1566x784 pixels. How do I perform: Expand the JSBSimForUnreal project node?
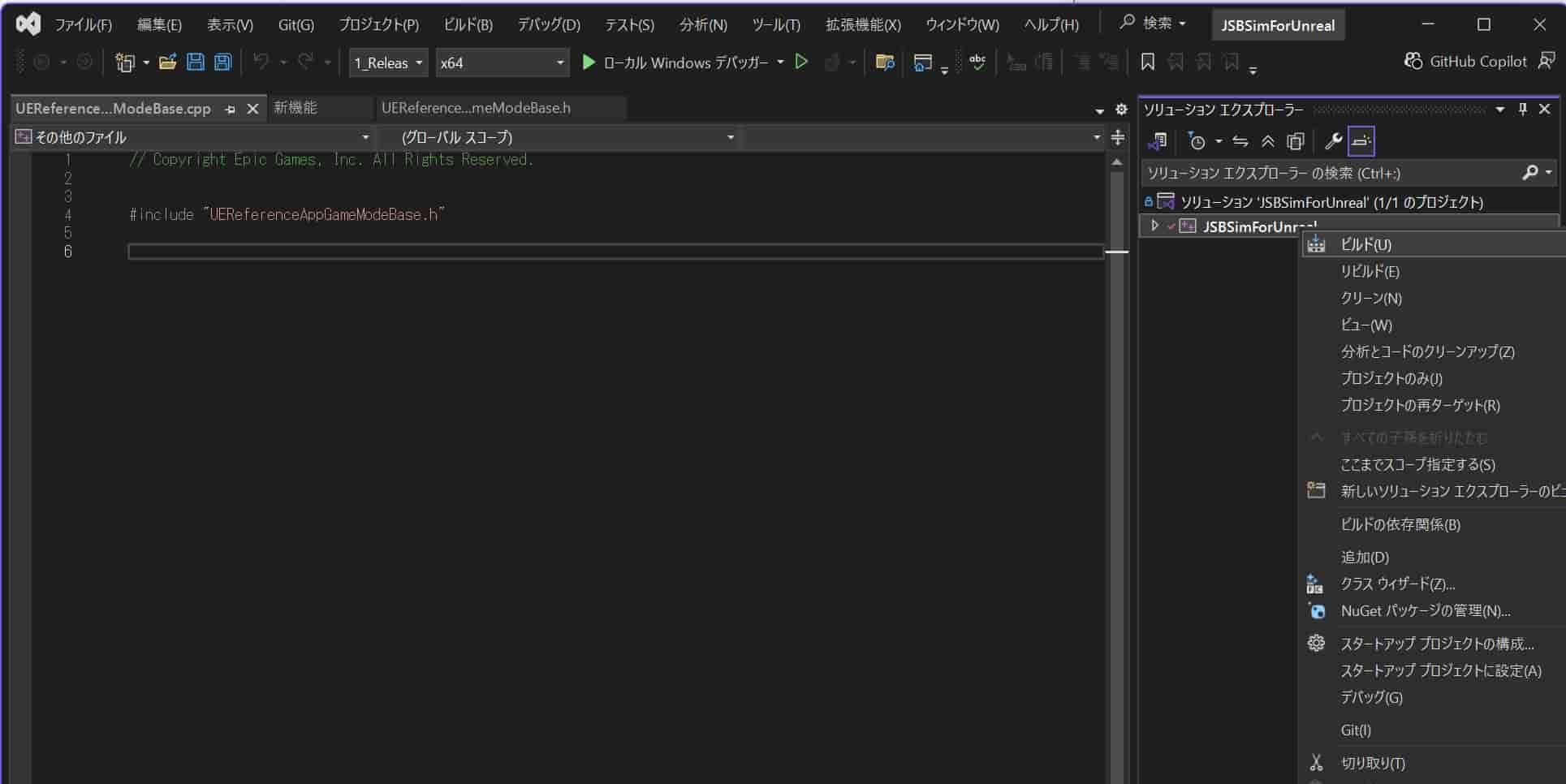pyautogui.click(x=1154, y=226)
